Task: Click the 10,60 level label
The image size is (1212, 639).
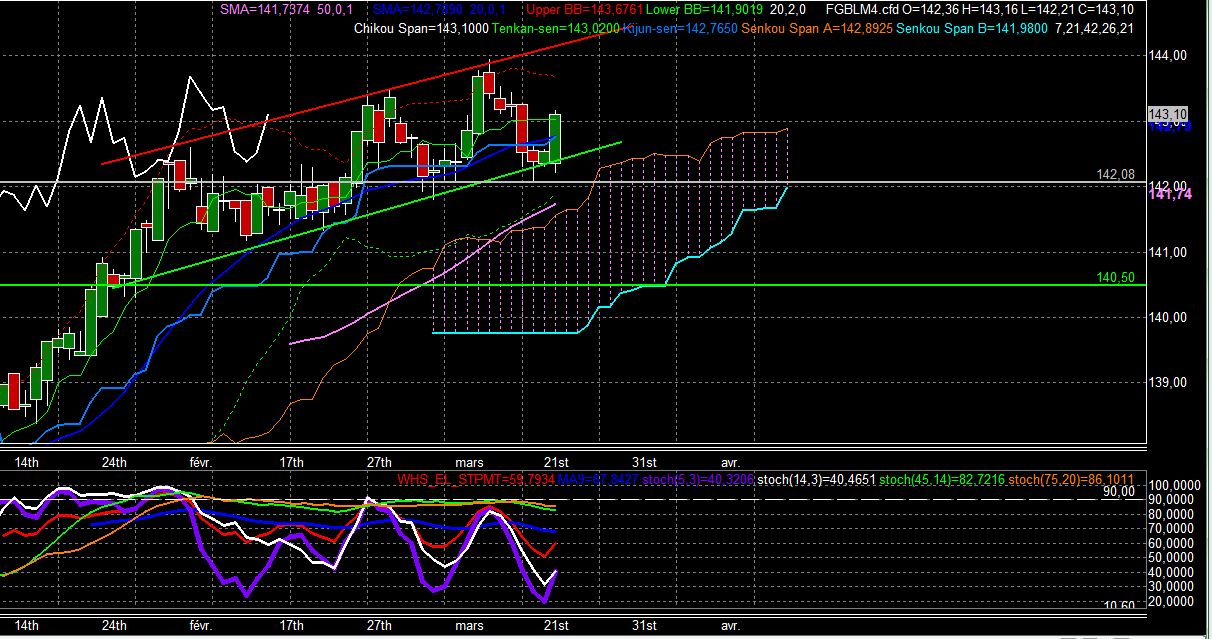Action: (x=1119, y=606)
